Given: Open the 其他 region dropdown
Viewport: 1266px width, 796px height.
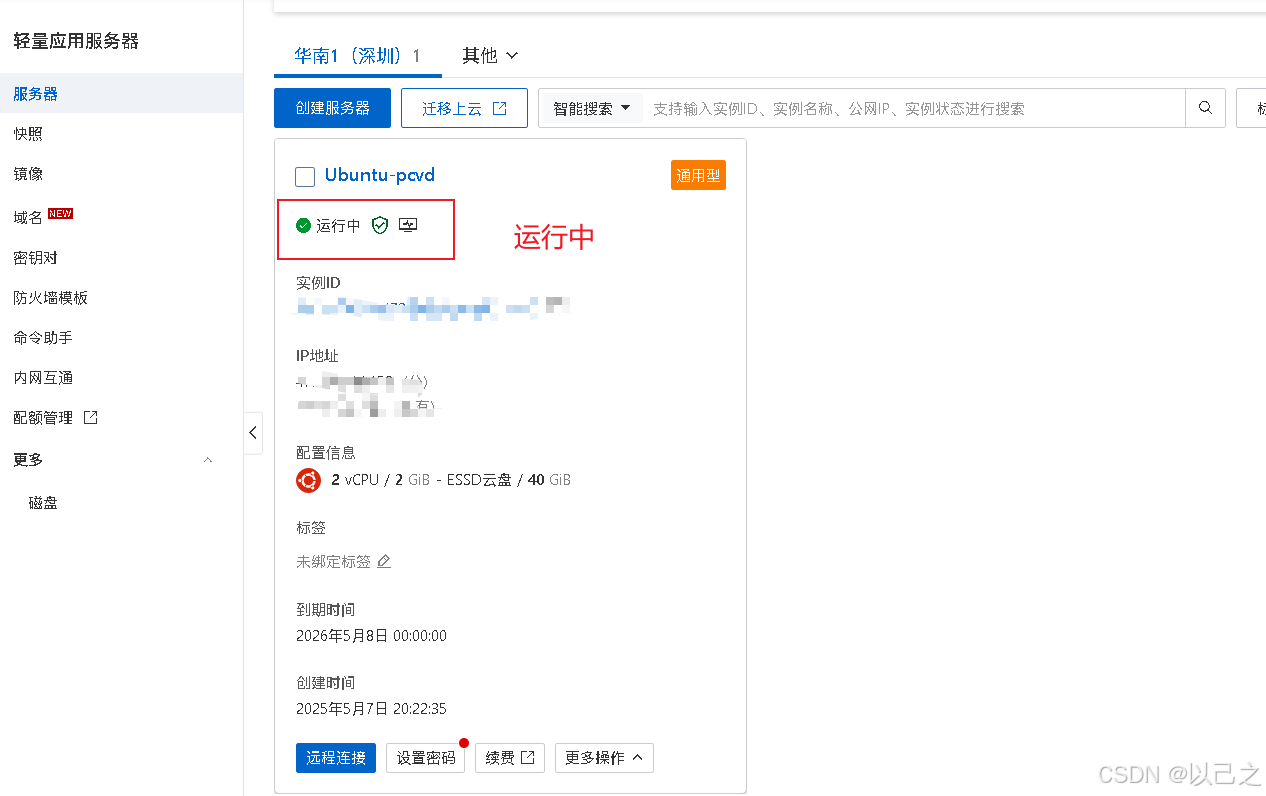Looking at the screenshot, I should tap(490, 56).
